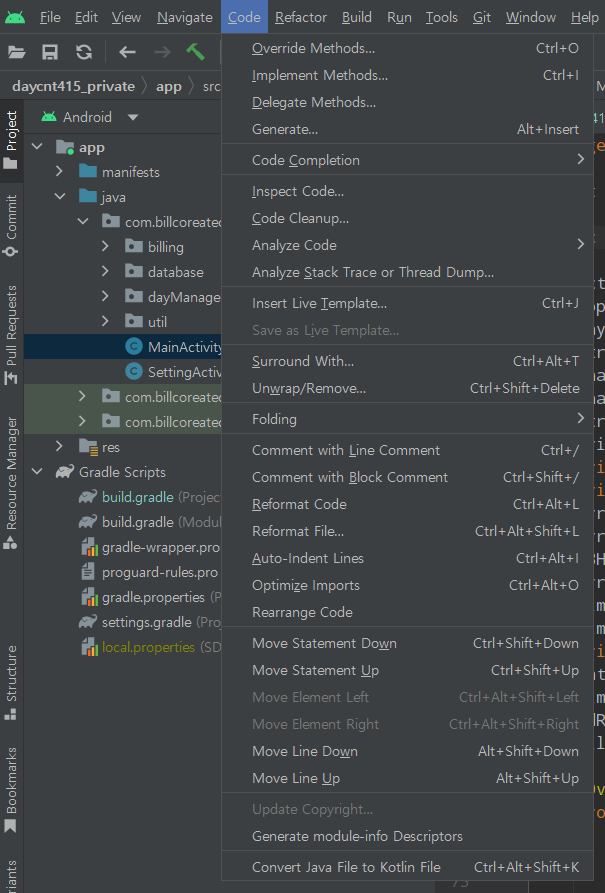This screenshot has height=893, width=605.
Task: Open the Build menu
Action: point(357,18)
